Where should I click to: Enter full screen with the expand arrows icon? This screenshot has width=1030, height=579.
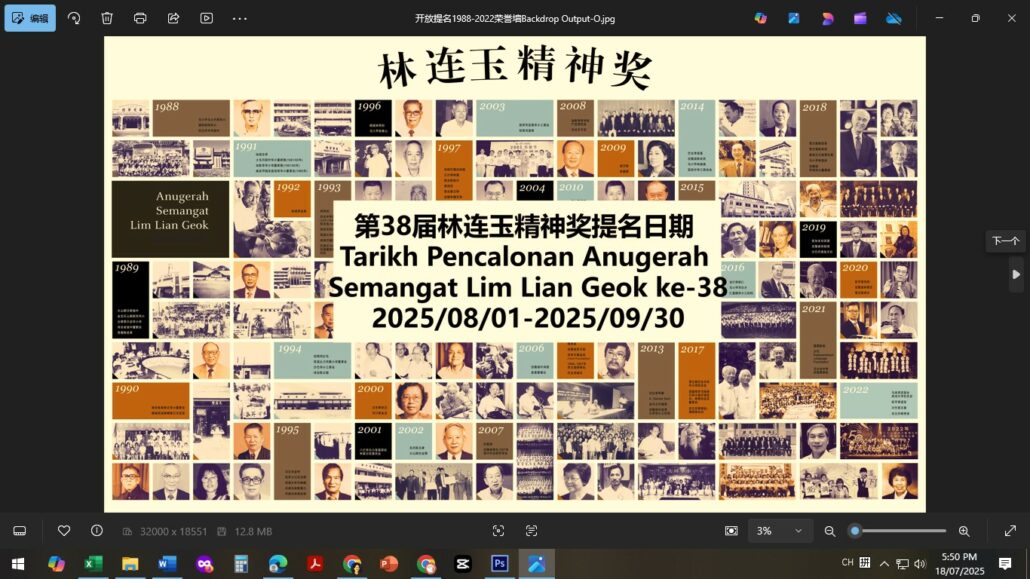pyautogui.click(x=1010, y=530)
